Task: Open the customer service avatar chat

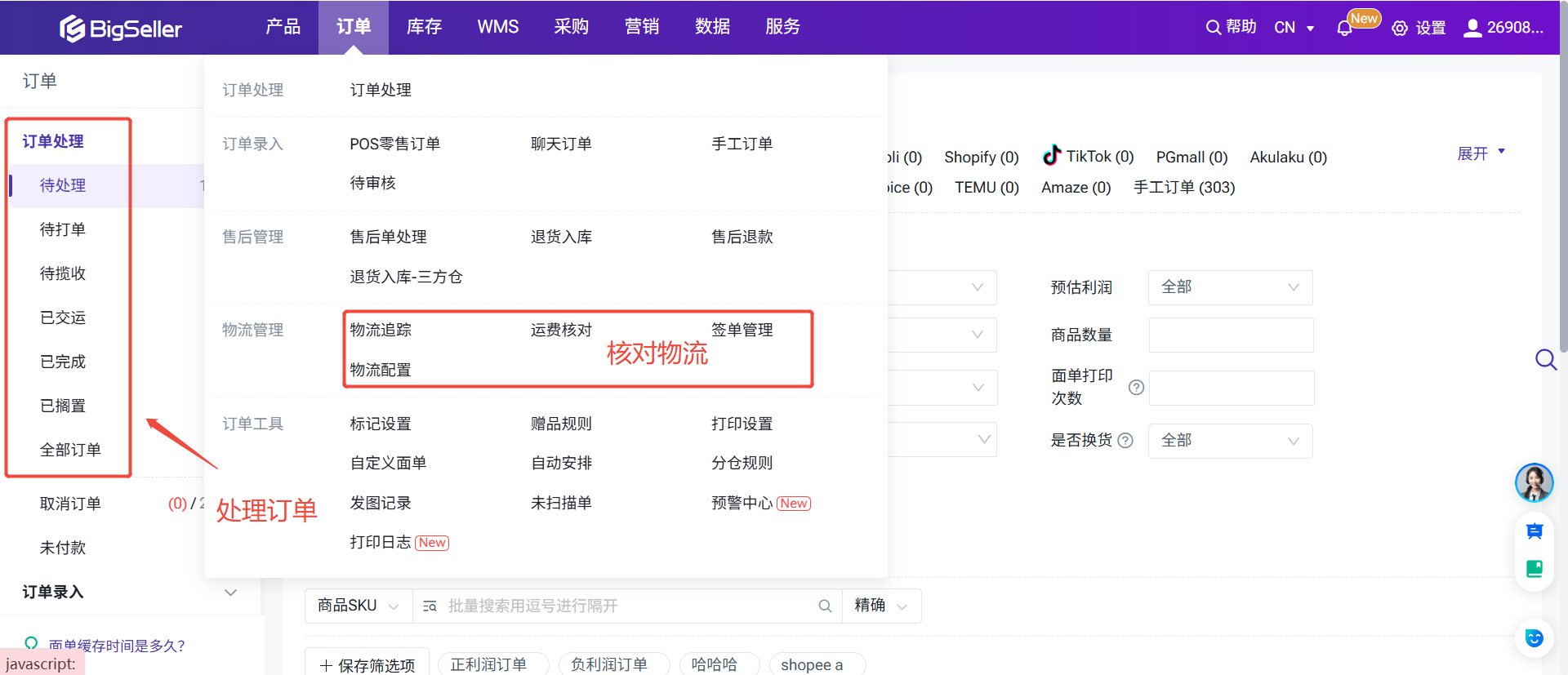Action: click(1534, 482)
